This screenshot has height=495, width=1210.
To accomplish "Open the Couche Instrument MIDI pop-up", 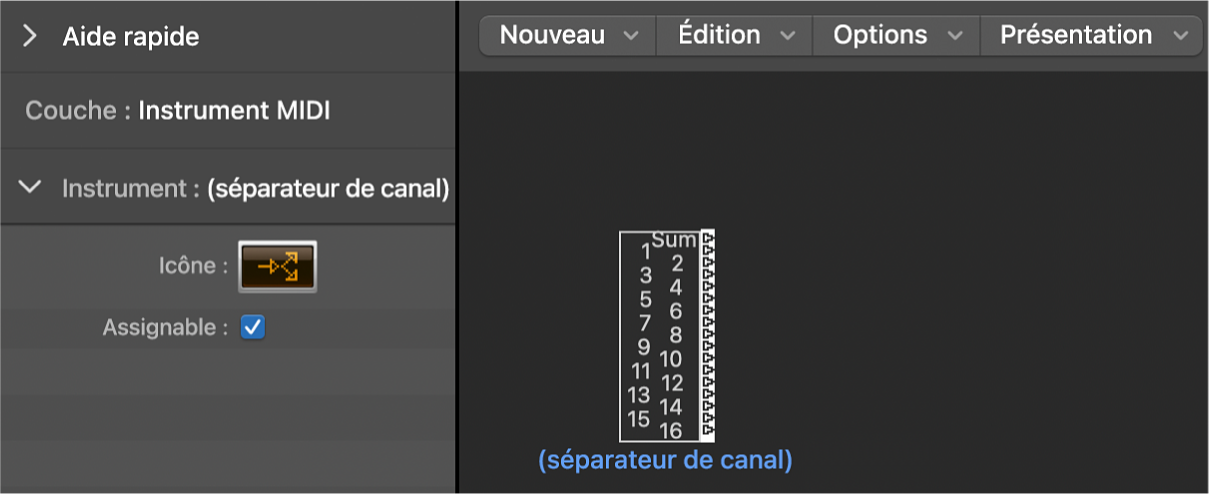I will tap(234, 110).
